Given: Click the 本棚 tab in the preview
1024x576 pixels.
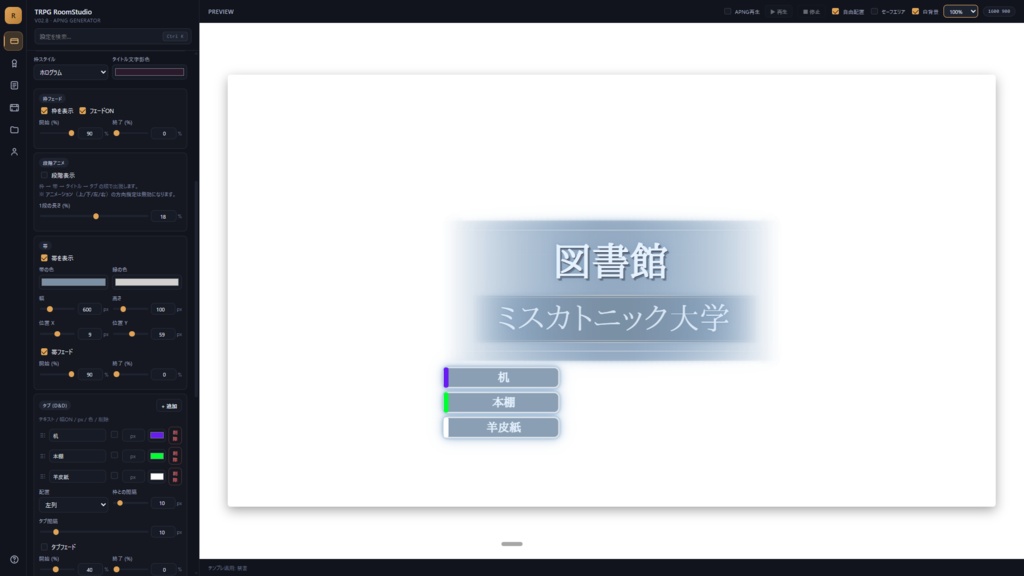Looking at the screenshot, I should click(501, 402).
